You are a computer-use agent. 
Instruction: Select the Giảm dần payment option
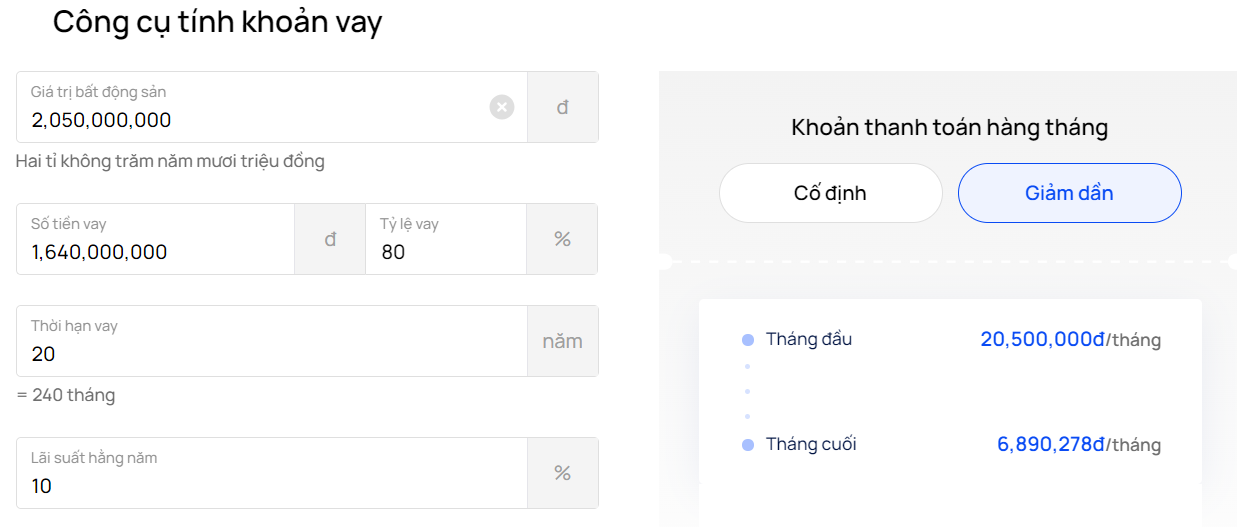click(x=1070, y=193)
